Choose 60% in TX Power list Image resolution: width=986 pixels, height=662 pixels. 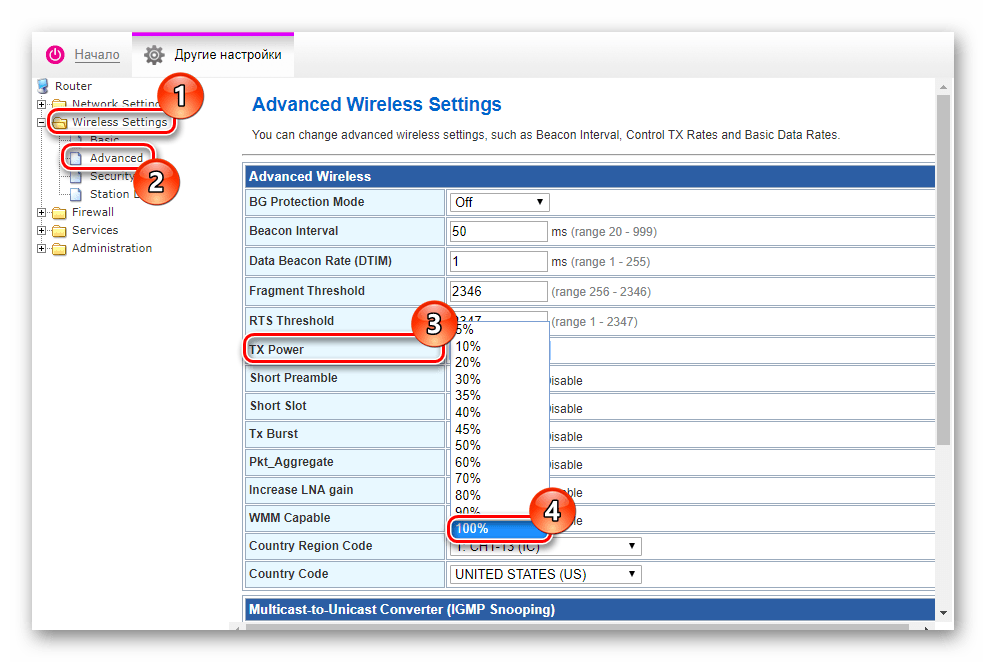click(499, 463)
